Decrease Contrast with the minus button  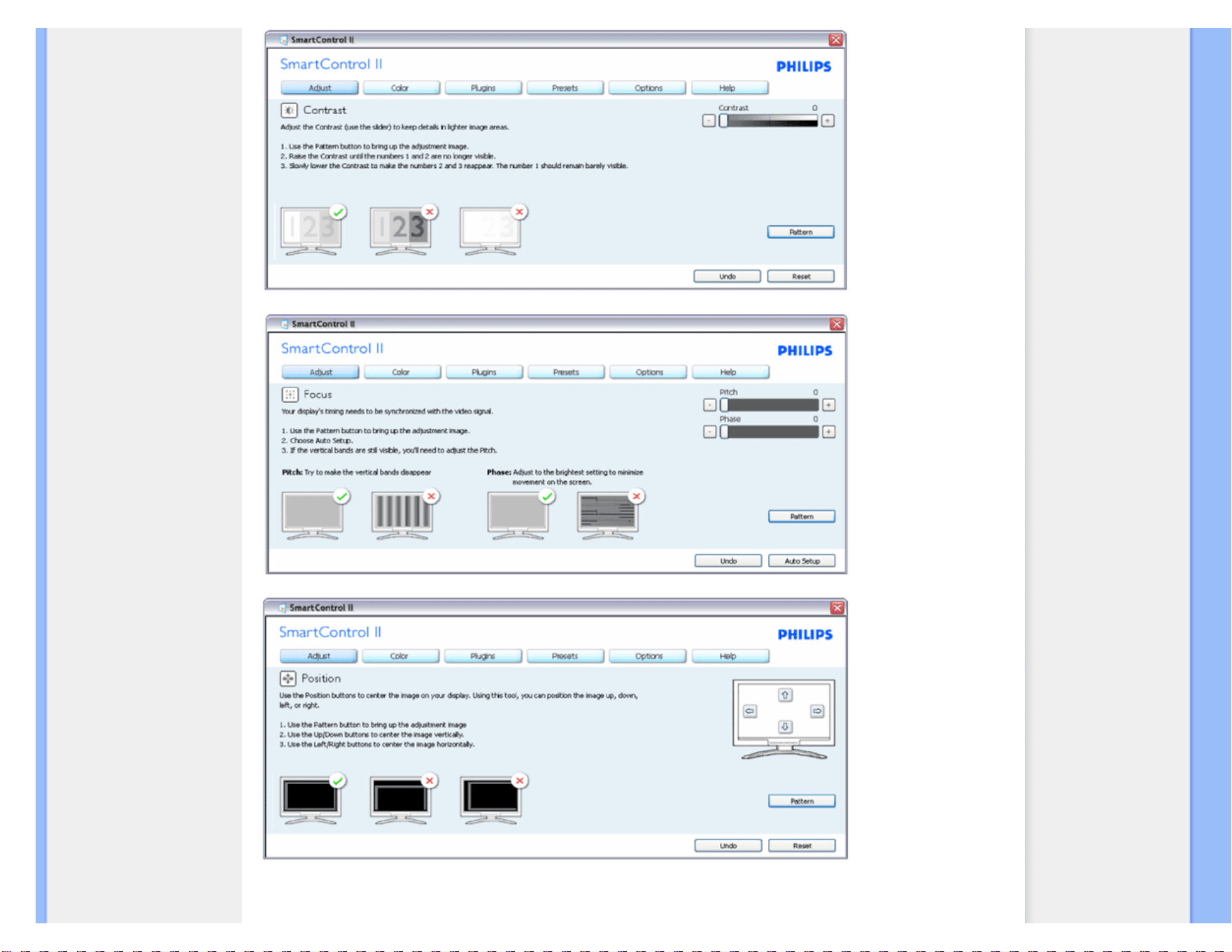tap(709, 121)
